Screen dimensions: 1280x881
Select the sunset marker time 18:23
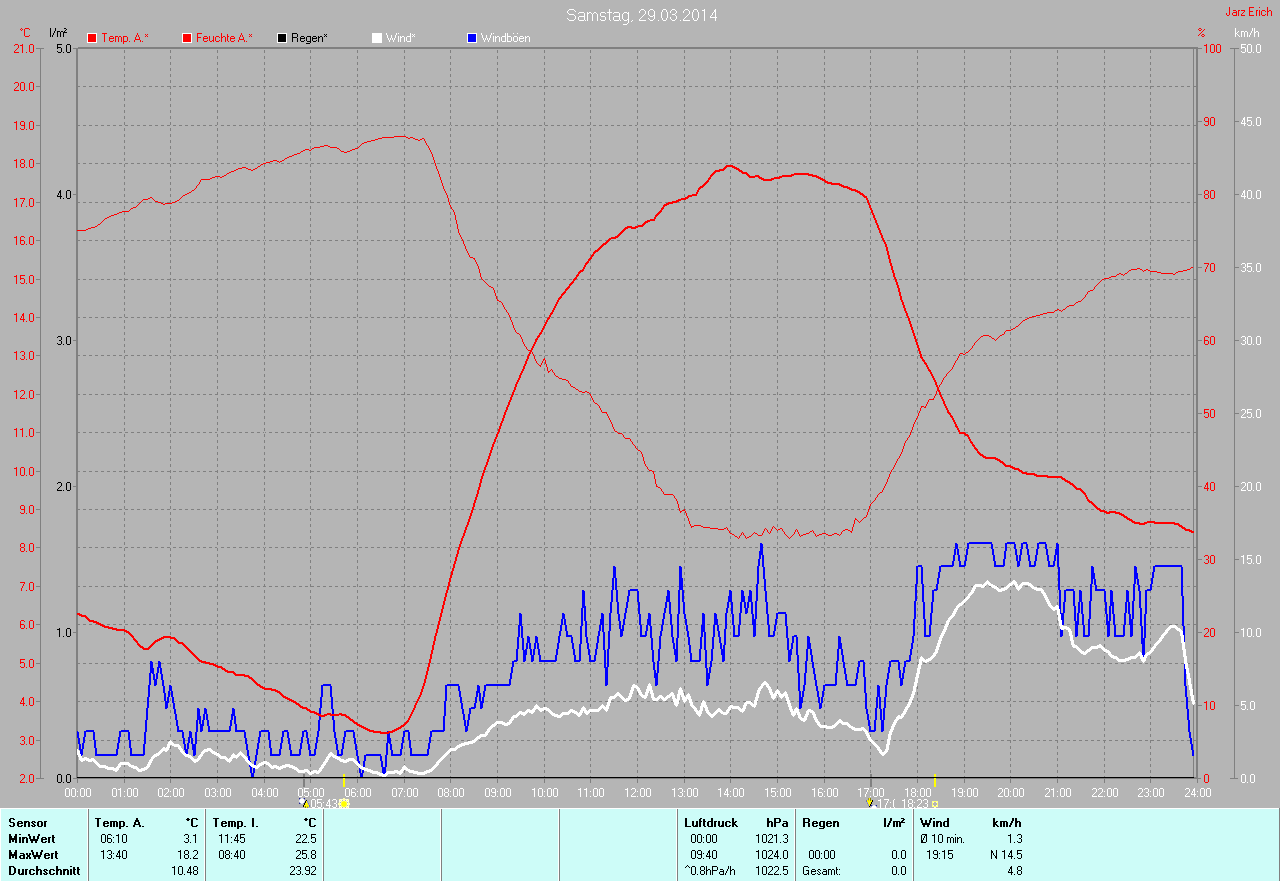pos(914,803)
